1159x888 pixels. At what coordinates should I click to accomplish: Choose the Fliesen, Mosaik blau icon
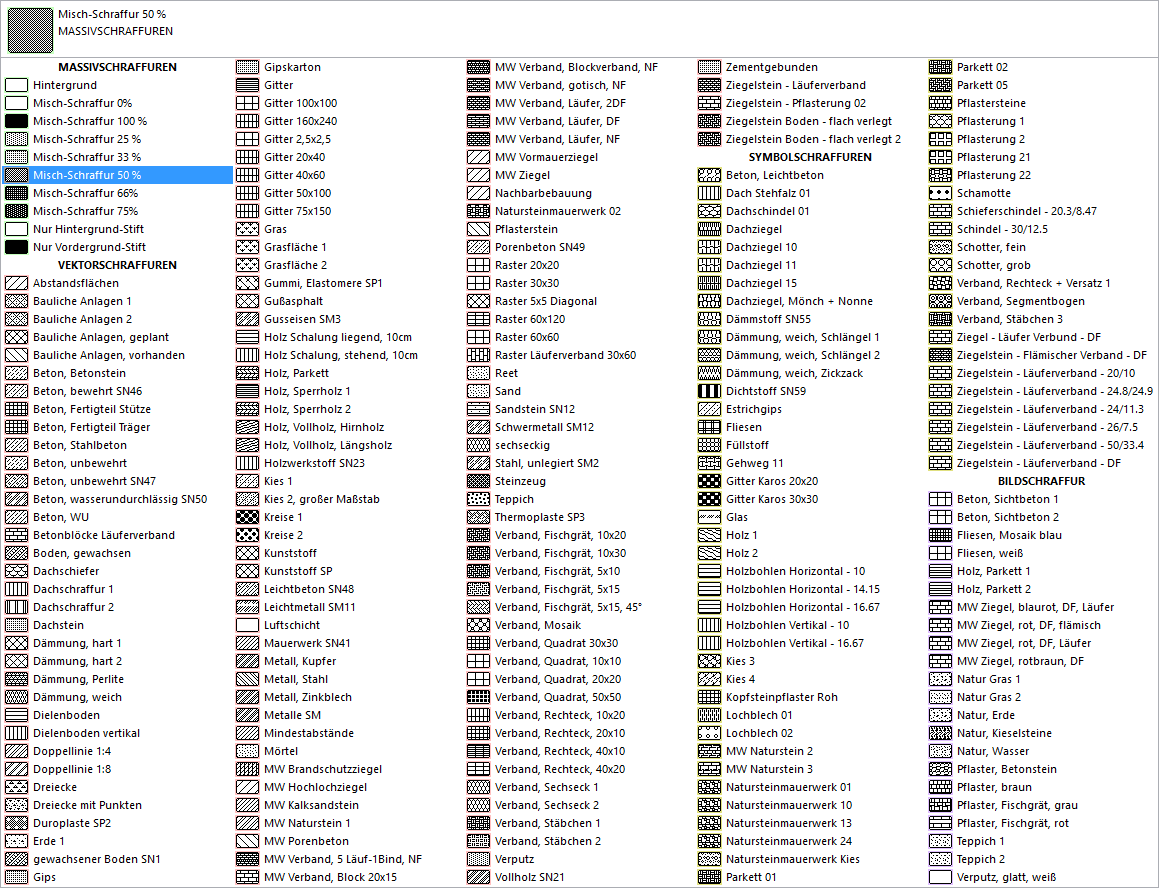pos(940,535)
